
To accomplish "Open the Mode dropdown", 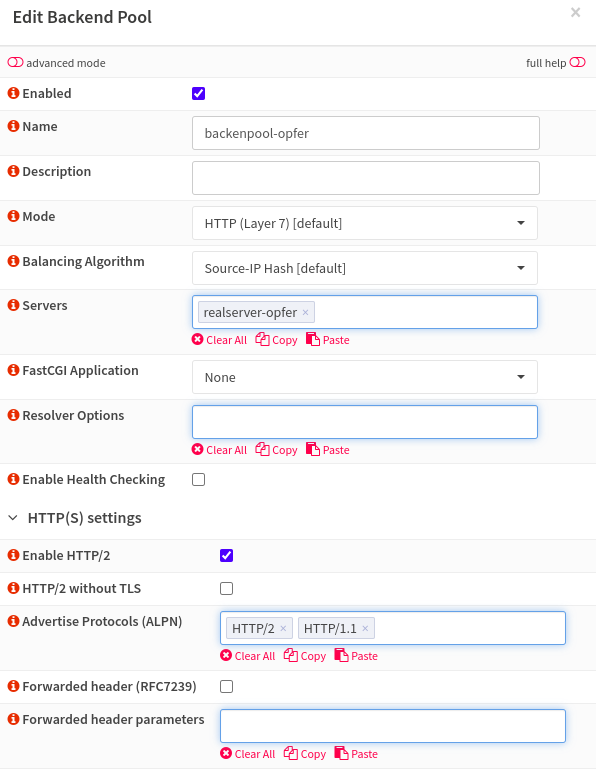I will 365,223.
